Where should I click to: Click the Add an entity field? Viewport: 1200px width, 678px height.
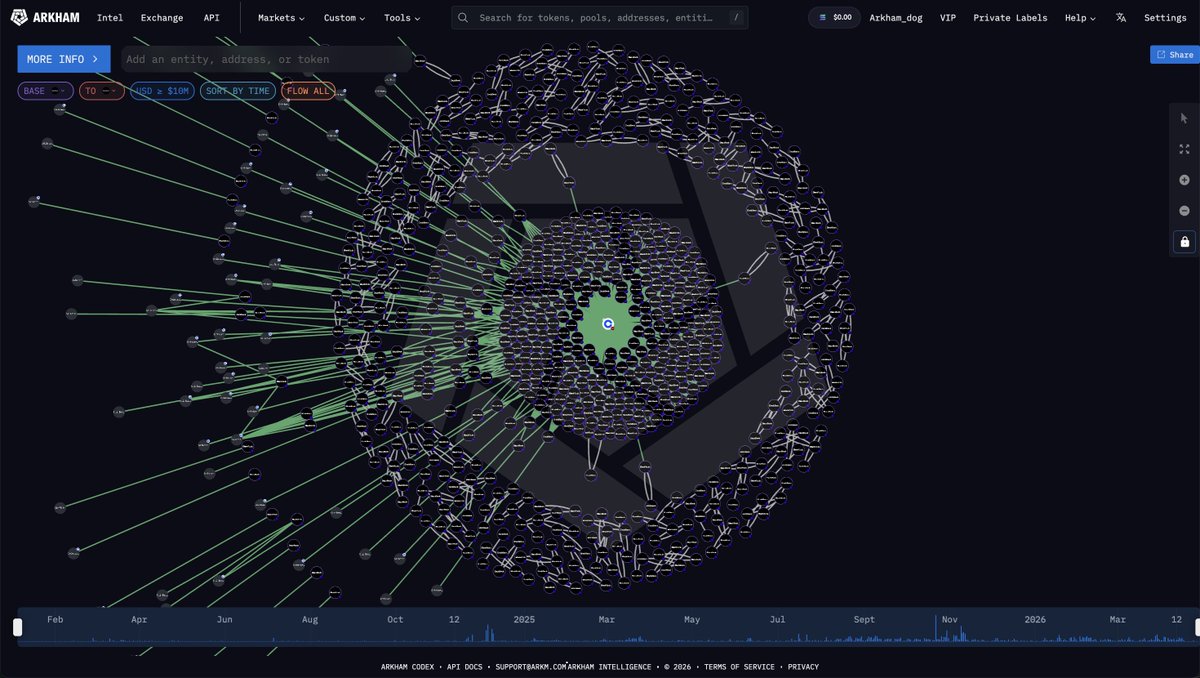265,59
